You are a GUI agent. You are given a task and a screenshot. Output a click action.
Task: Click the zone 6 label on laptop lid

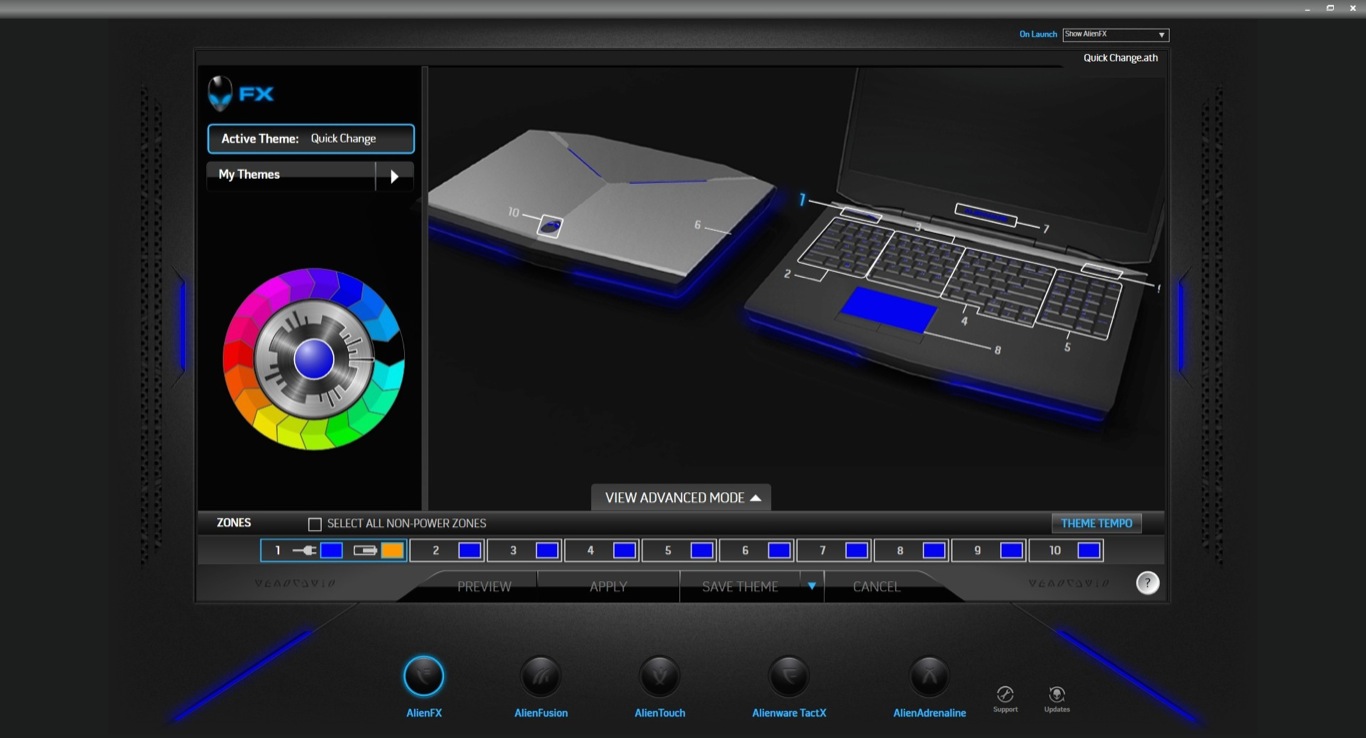point(698,225)
